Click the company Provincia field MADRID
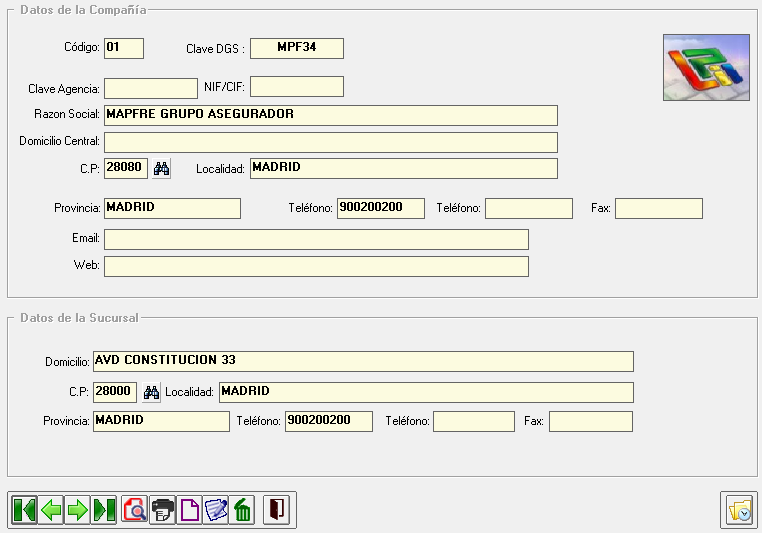This screenshot has width=762, height=533. 173,208
